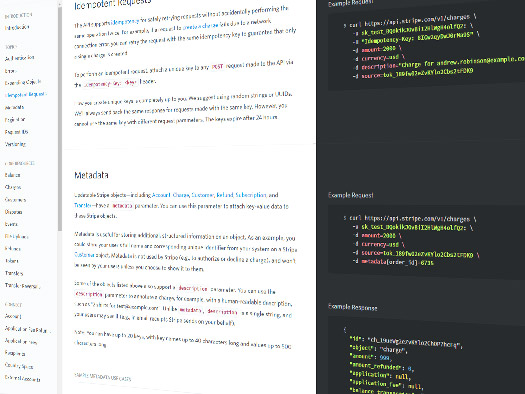Open the Introduction link in sidebar
The height and width of the screenshot is (394, 525).
click(x=17, y=27)
